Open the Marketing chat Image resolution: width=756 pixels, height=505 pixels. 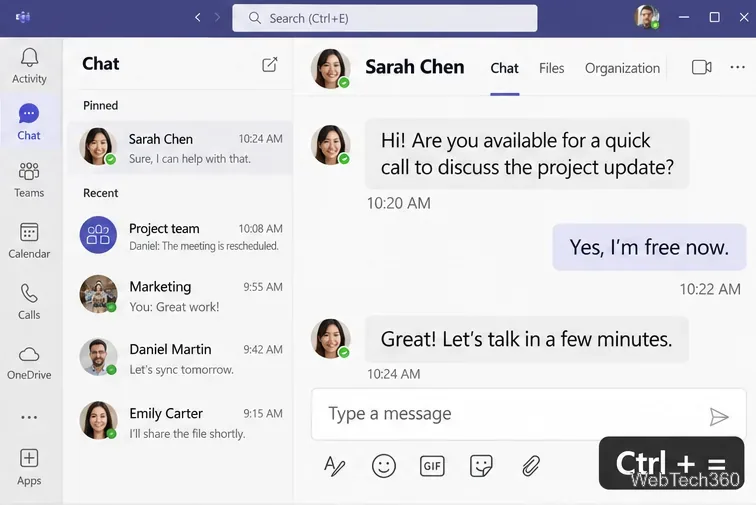point(180,295)
